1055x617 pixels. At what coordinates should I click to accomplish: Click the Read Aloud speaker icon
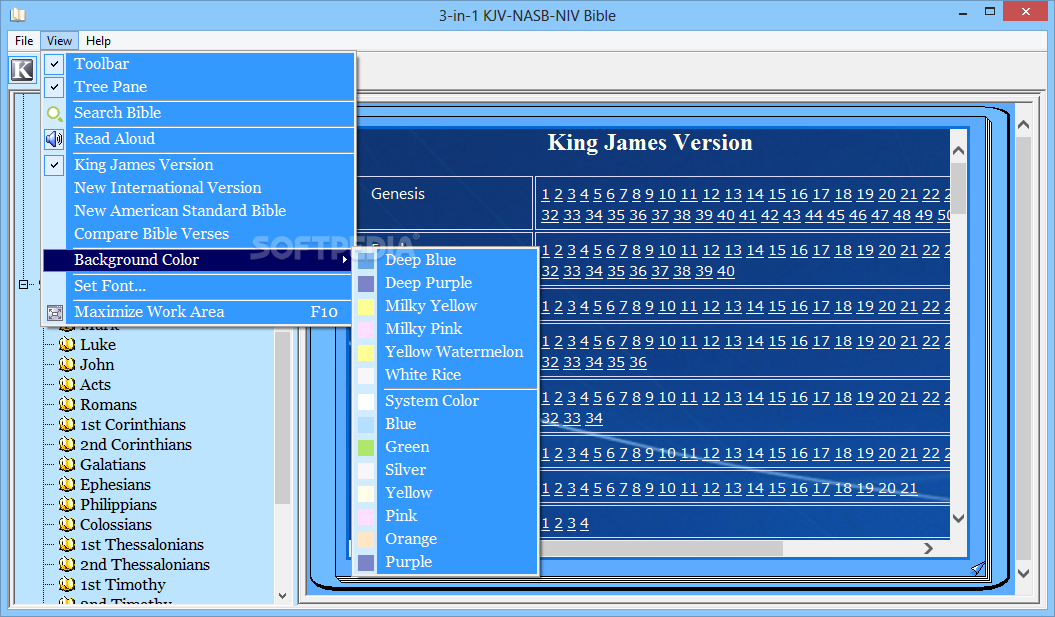click(54, 139)
